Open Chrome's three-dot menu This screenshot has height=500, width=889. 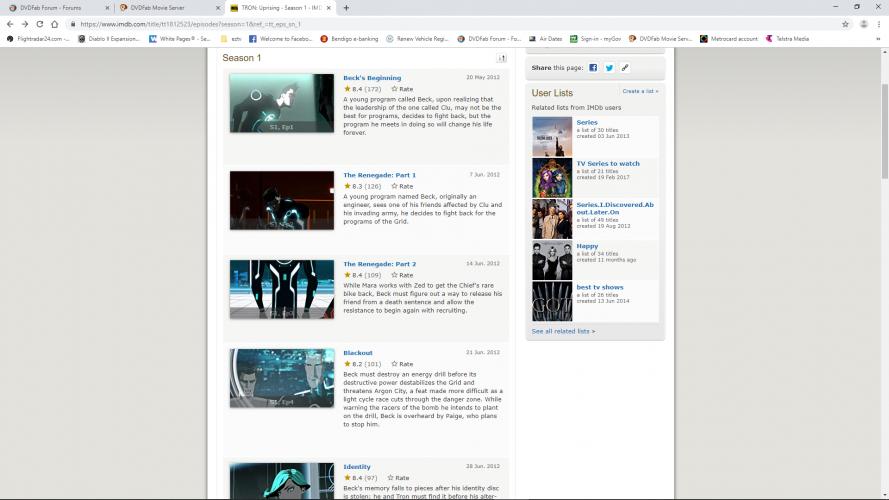point(877,24)
